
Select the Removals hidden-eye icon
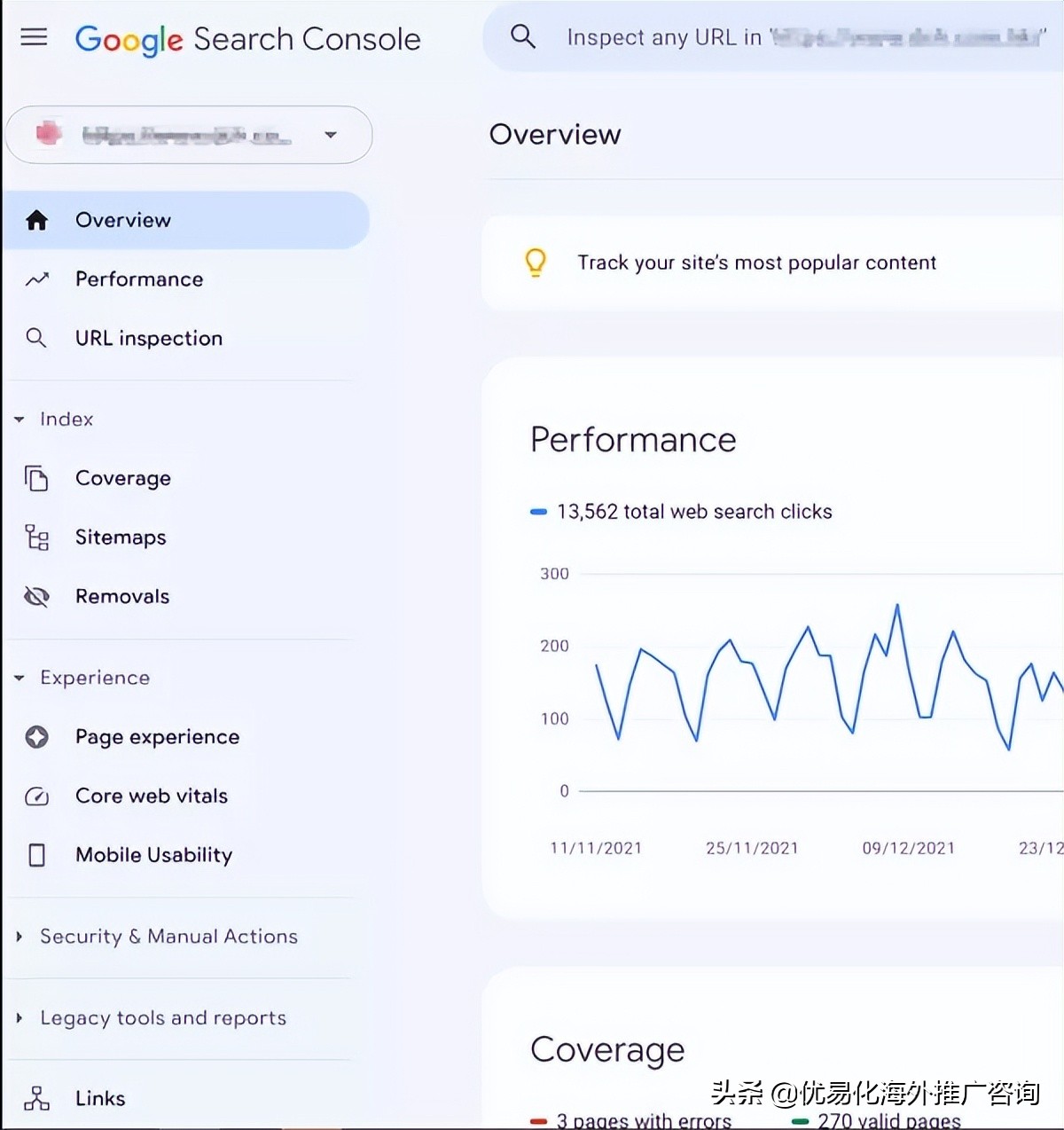[x=36, y=596]
